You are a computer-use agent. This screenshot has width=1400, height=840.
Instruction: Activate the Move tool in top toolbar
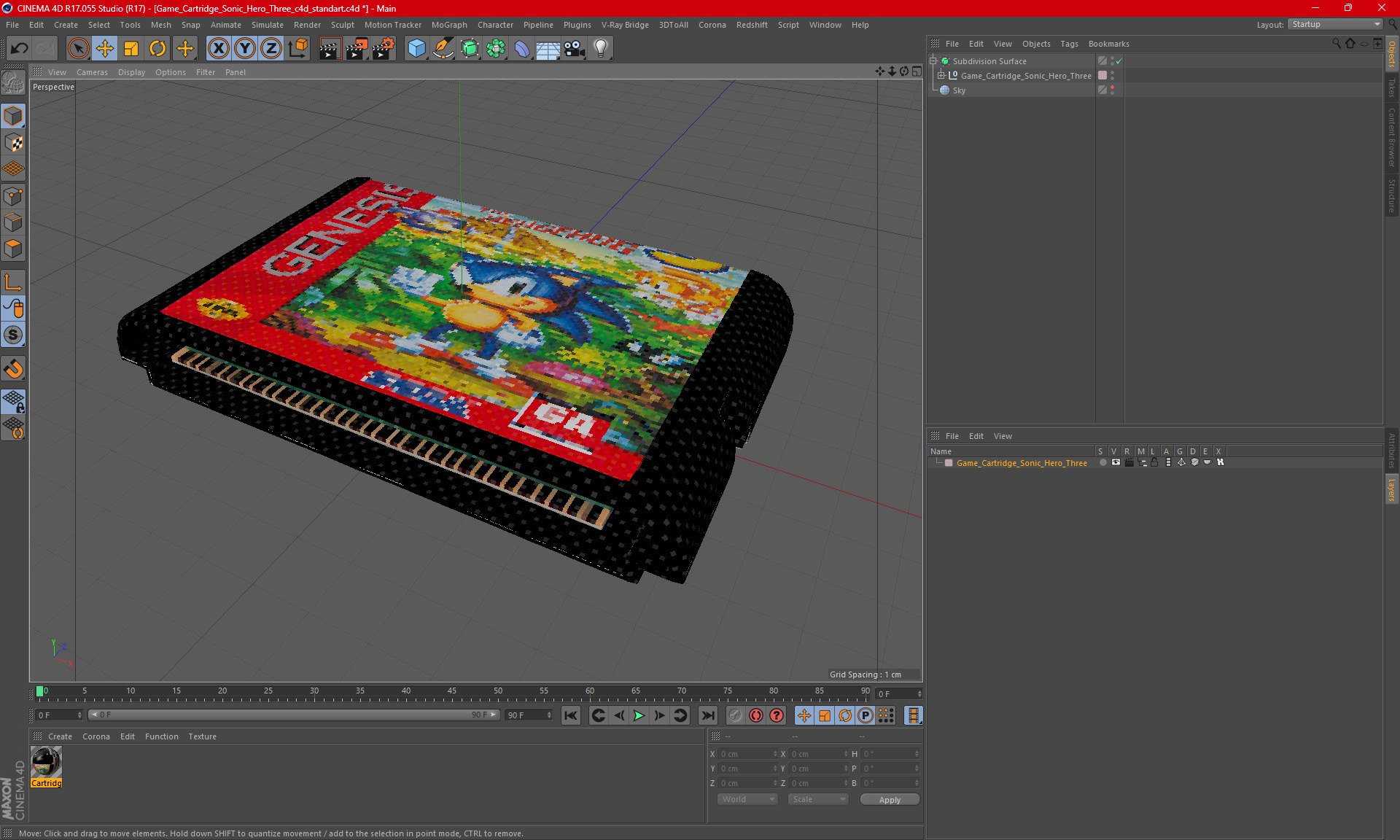click(105, 49)
